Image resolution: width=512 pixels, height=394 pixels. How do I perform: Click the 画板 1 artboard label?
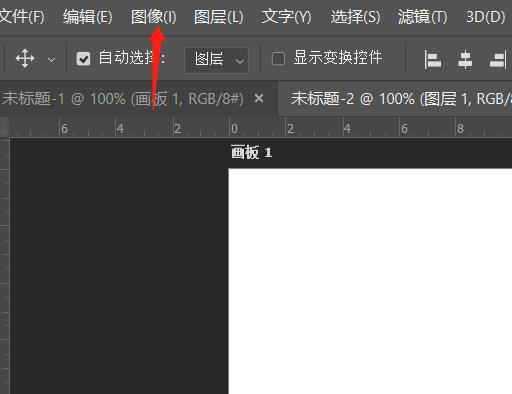point(252,153)
